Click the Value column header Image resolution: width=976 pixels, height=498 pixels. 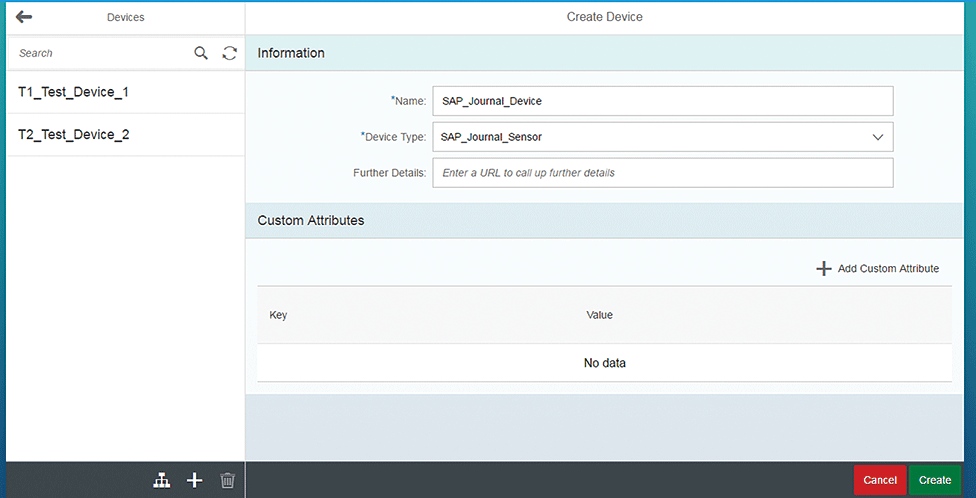[599, 315]
